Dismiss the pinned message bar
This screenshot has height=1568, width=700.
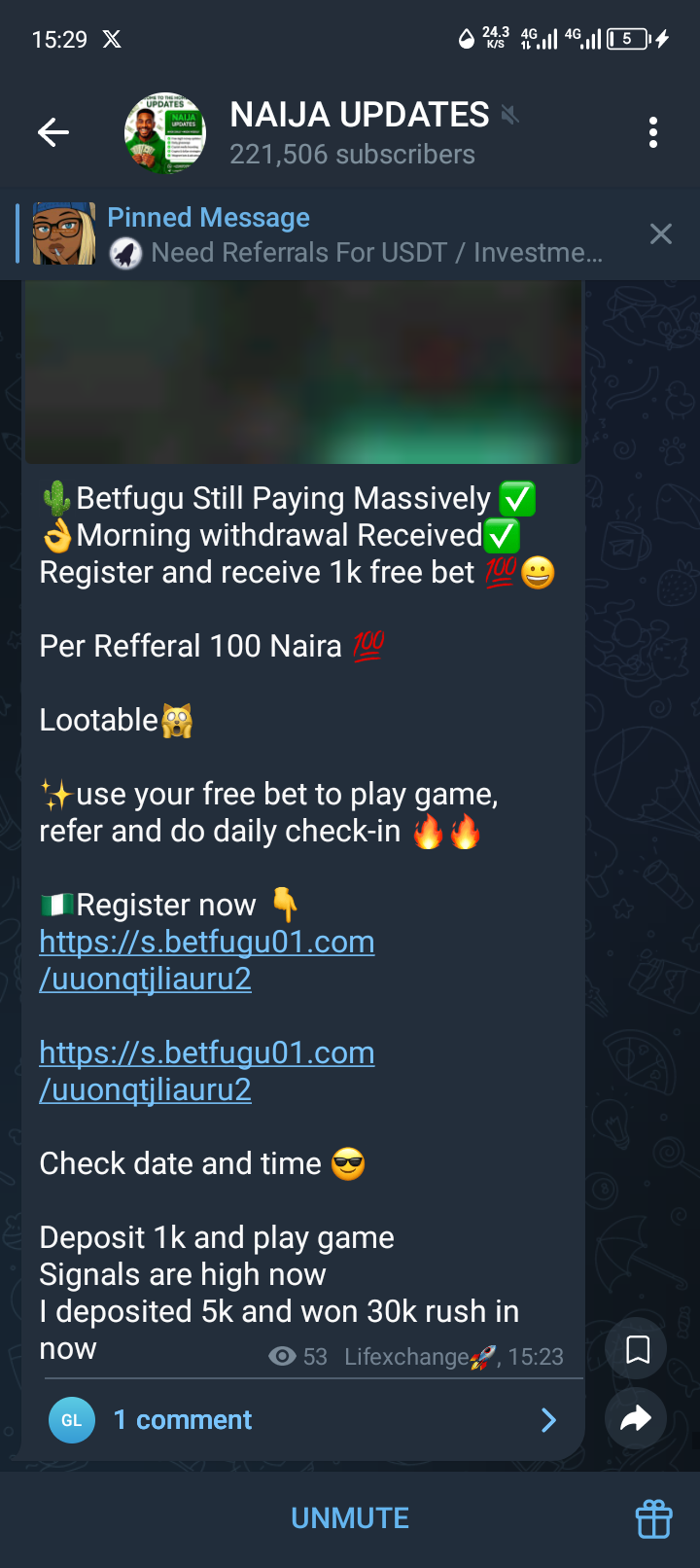click(x=661, y=233)
